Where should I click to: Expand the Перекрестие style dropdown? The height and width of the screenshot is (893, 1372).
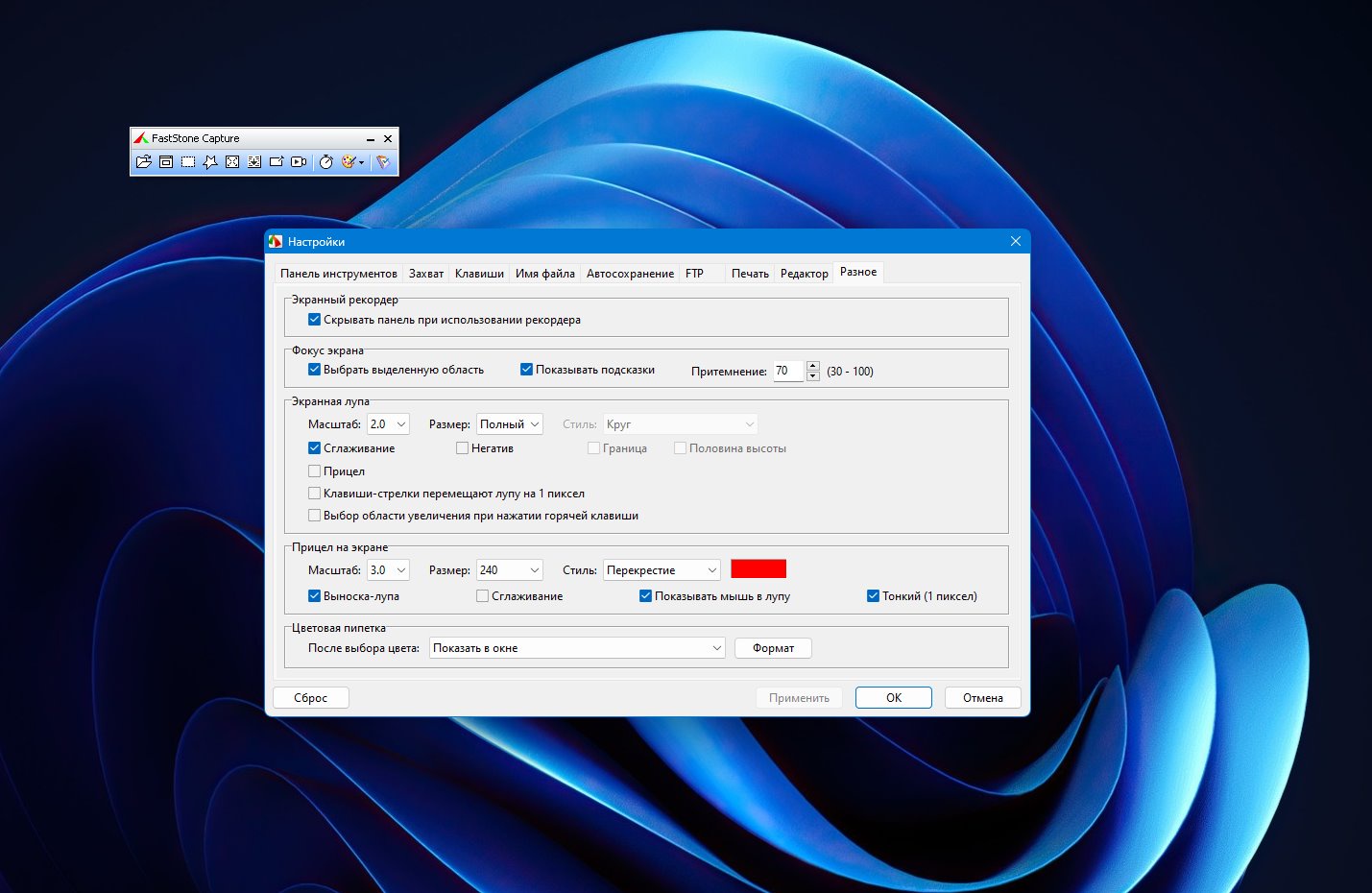[662, 570]
